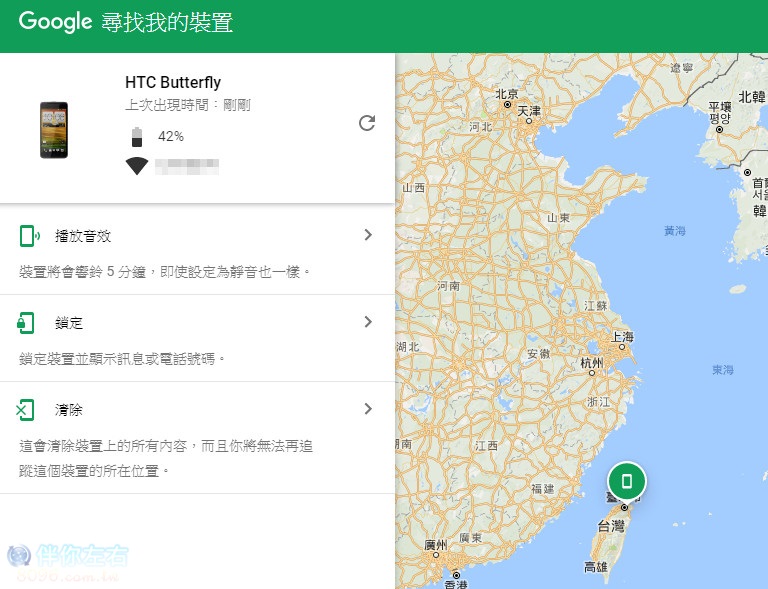This screenshot has height=589, width=768.
Task: Expand the 播放音效 option chevron
Action: coord(368,235)
